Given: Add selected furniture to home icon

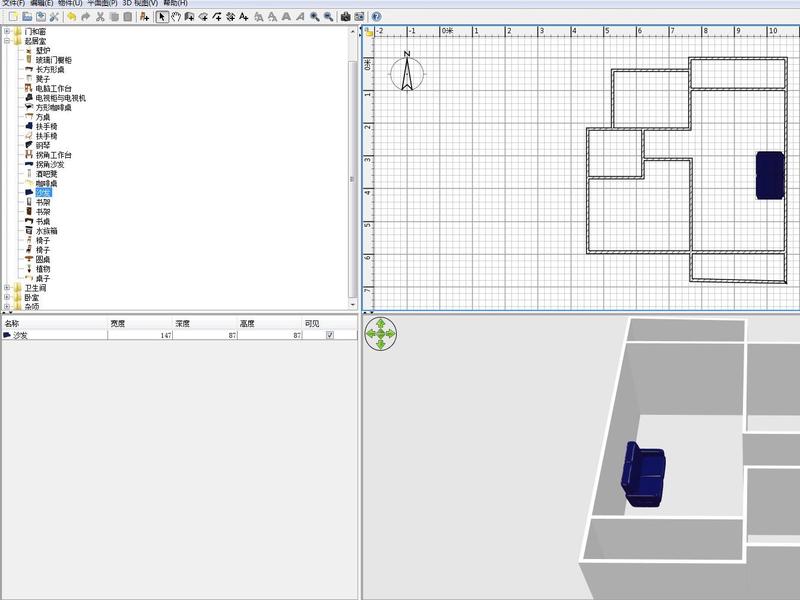Looking at the screenshot, I should tap(144, 17).
